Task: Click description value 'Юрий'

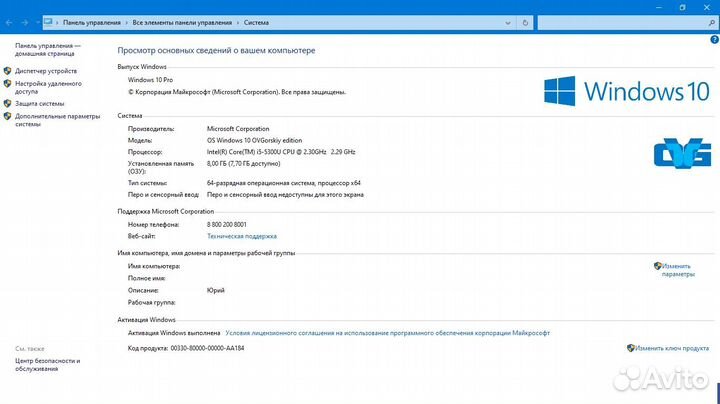Action: [215, 291]
